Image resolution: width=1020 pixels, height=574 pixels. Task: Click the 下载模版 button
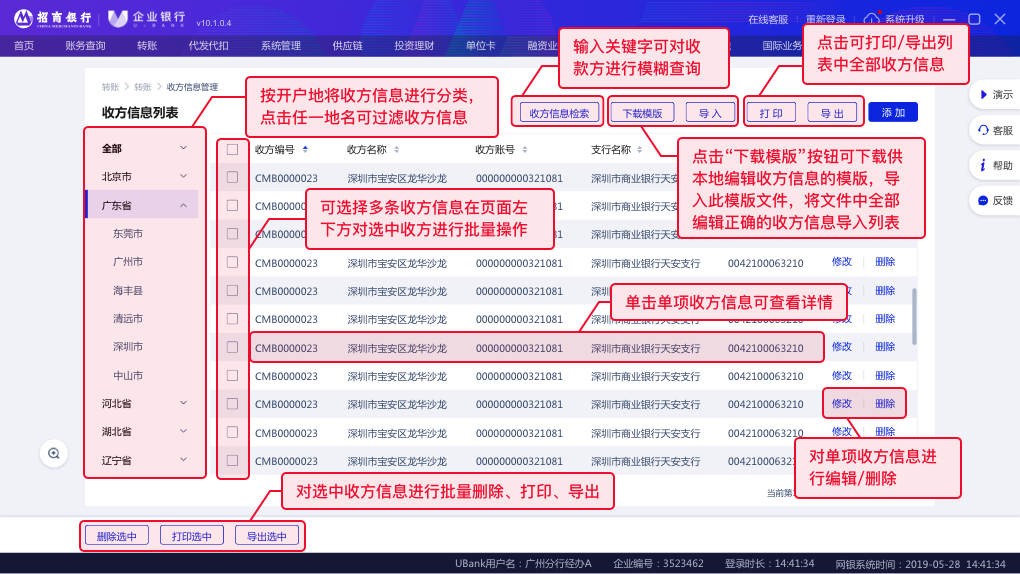pyautogui.click(x=642, y=113)
